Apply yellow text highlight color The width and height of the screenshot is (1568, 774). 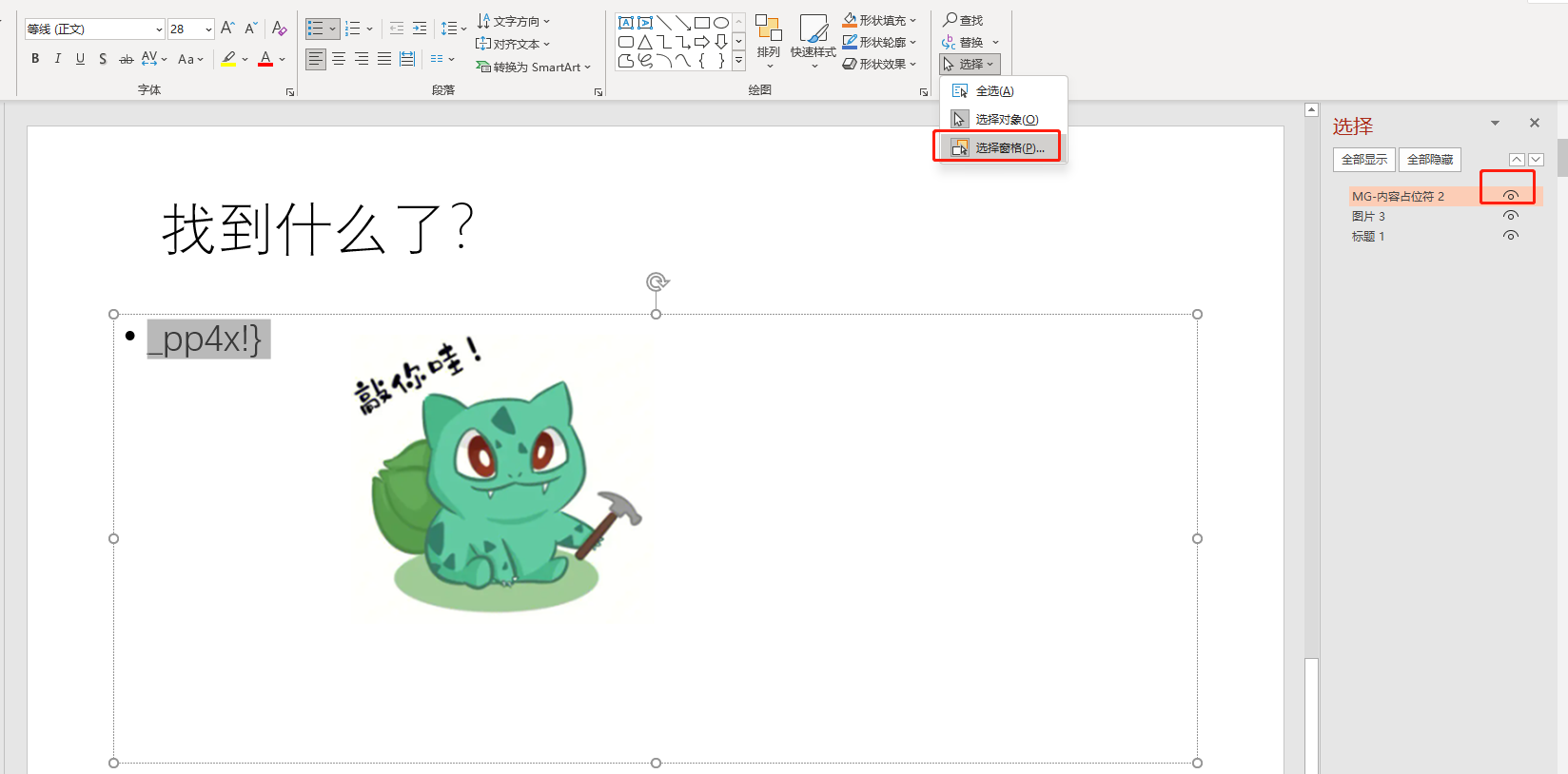tap(228, 59)
